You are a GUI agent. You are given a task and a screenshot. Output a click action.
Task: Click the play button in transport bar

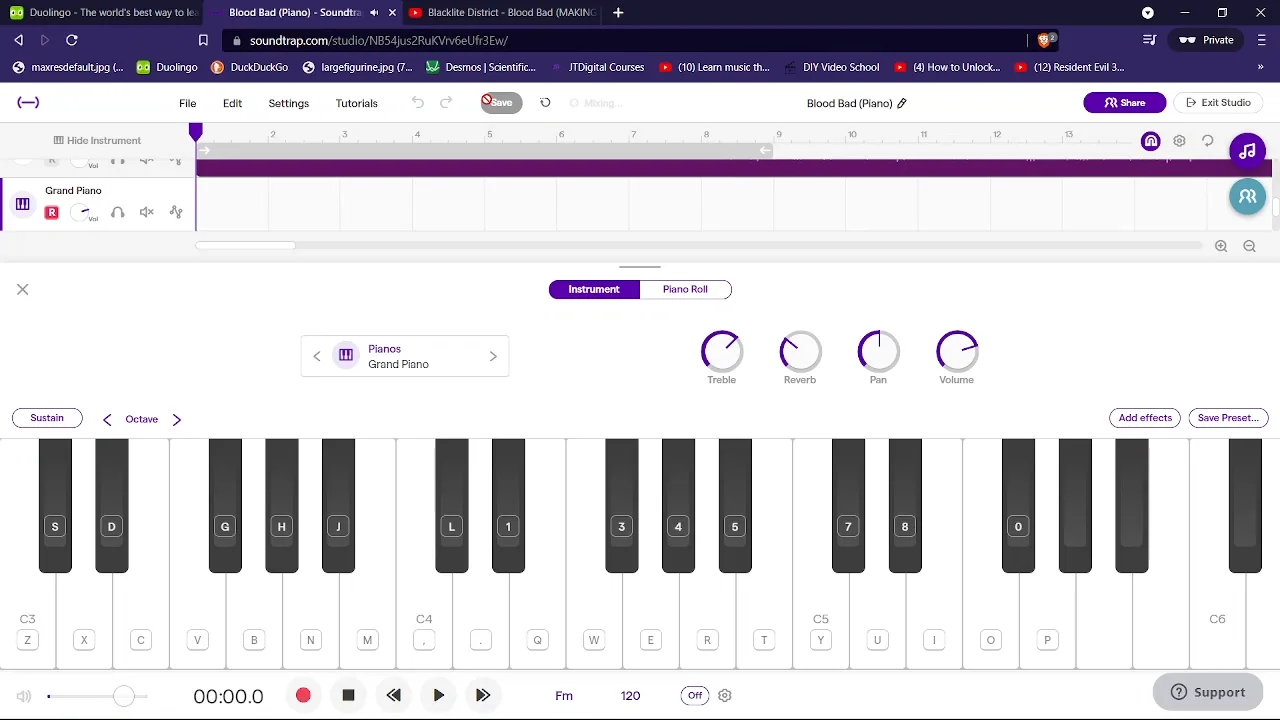438,695
